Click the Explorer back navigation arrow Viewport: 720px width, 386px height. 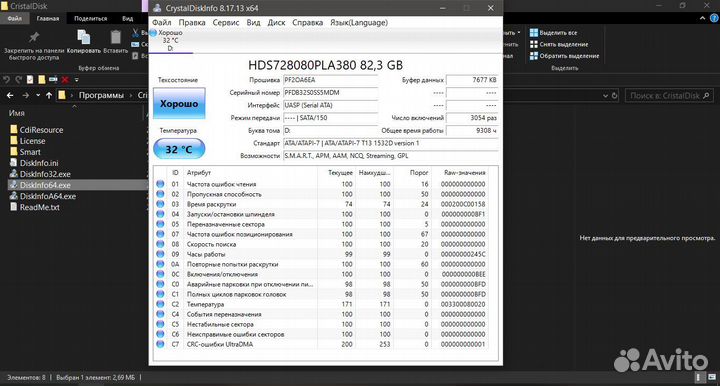click(10, 95)
